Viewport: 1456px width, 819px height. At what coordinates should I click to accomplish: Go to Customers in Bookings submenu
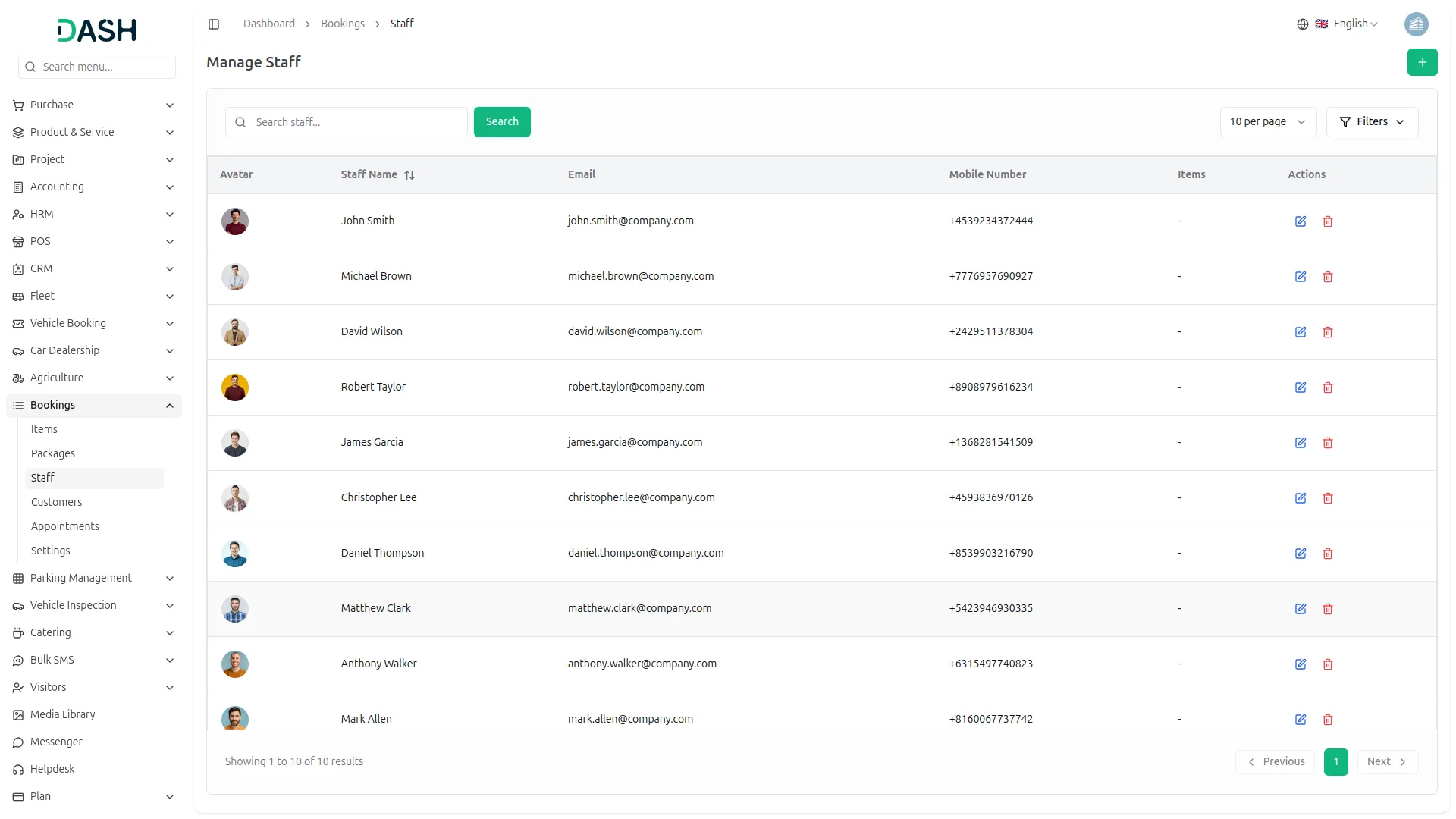(57, 502)
